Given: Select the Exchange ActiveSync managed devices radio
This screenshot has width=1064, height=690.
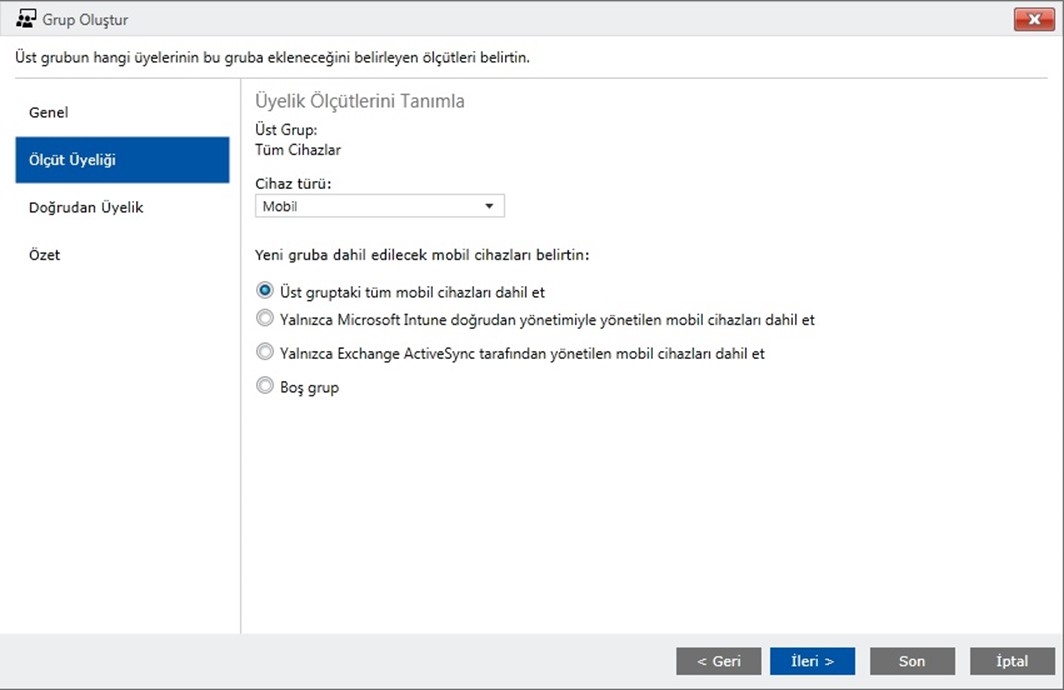Looking at the screenshot, I should point(265,352).
